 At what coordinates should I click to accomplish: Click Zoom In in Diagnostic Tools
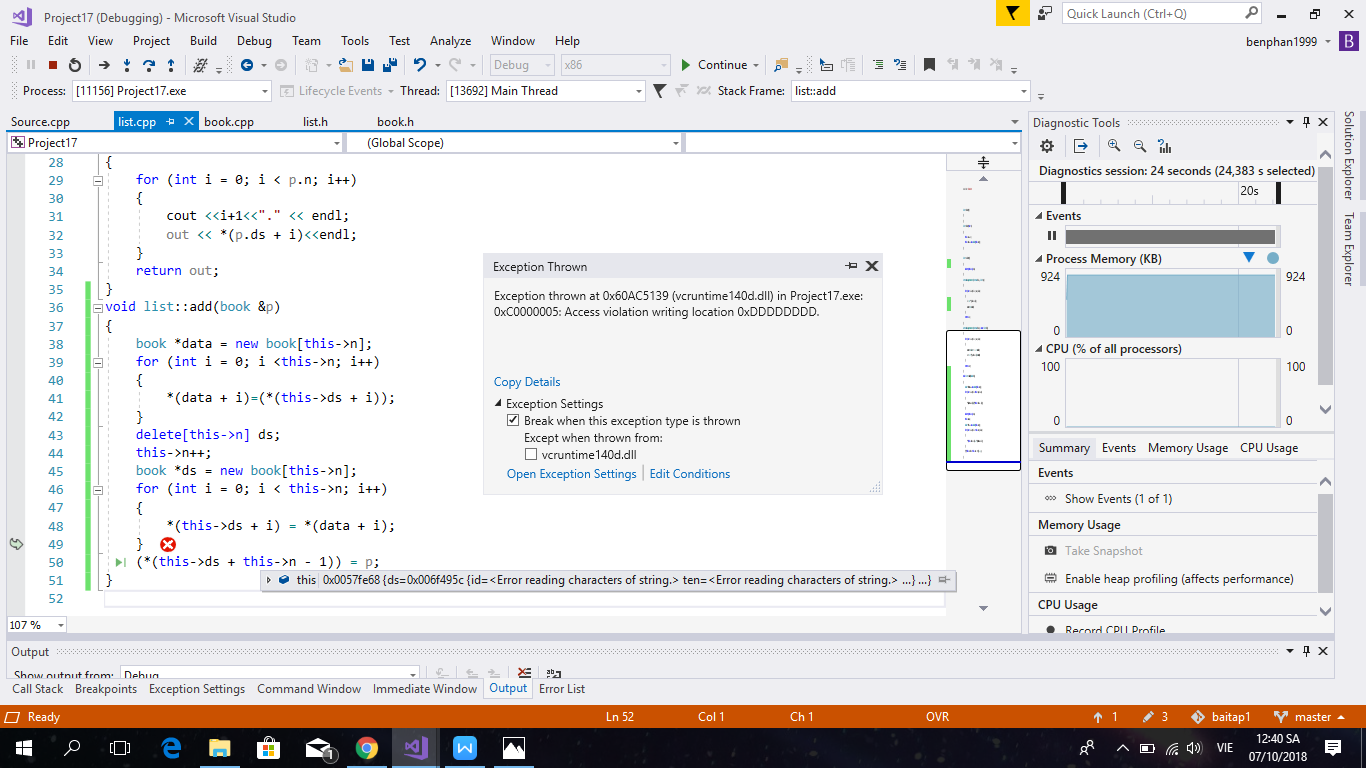click(1114, 146)
